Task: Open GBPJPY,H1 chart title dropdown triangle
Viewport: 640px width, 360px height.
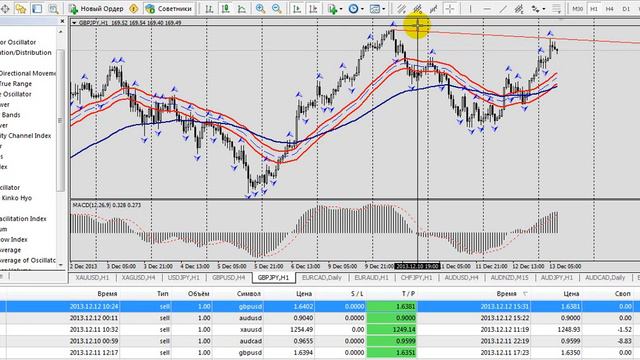Action: coord(74,23)
